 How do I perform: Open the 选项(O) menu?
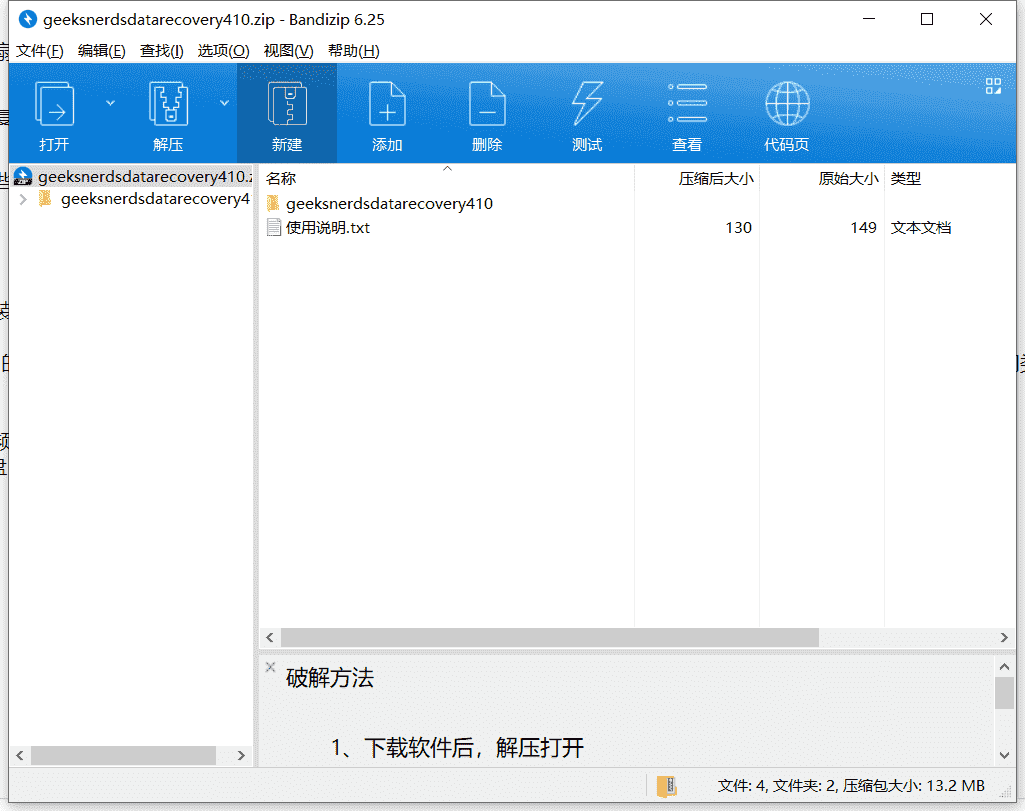(223, 51)
